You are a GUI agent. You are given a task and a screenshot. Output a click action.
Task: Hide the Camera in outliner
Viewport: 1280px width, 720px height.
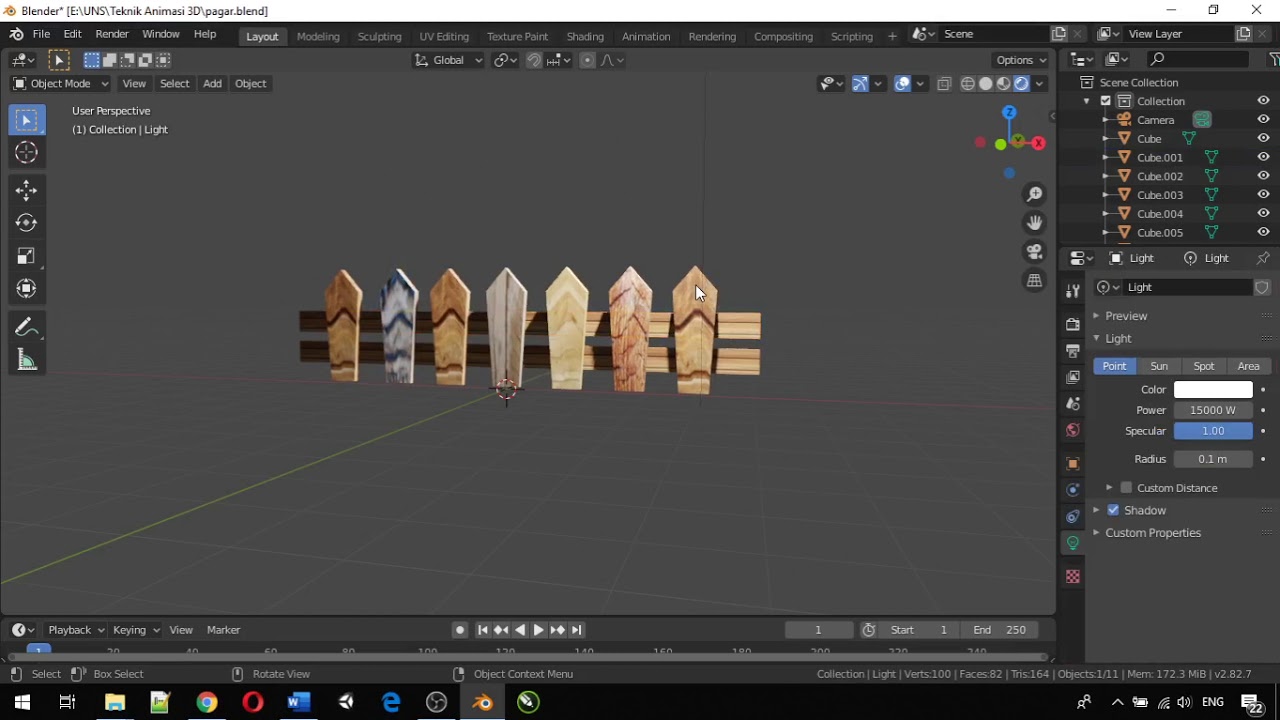(x=1263, y=120)
